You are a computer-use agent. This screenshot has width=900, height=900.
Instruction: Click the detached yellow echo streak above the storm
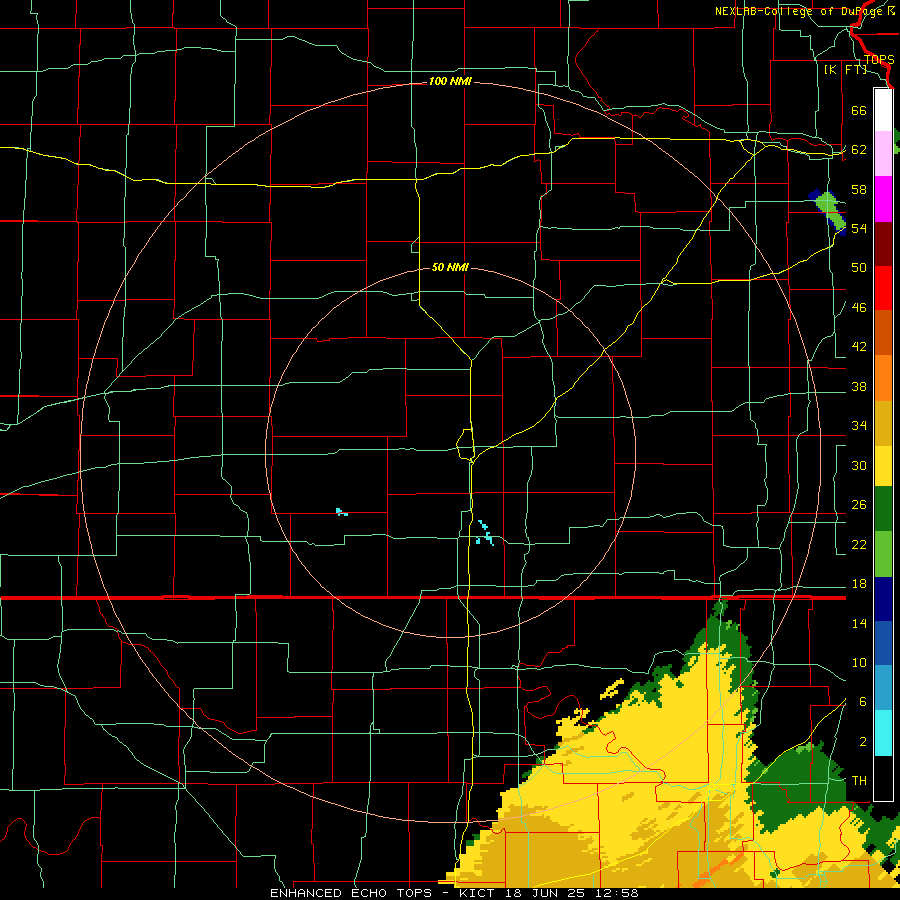pyautogui.click(x=612, y=689)
